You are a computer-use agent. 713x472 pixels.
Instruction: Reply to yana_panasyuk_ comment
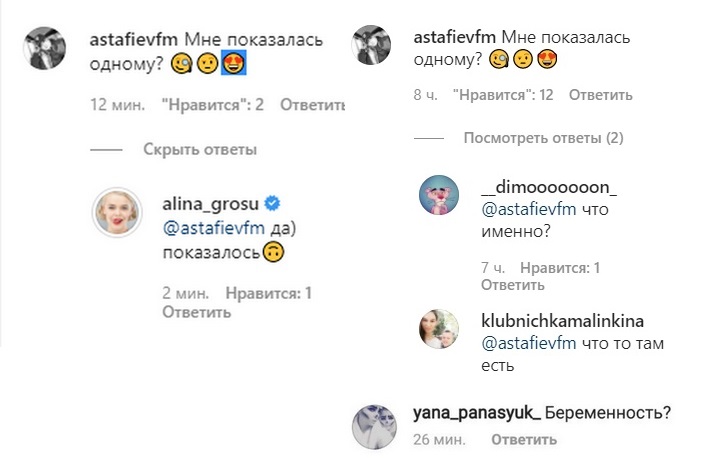[x=523, y=438]
